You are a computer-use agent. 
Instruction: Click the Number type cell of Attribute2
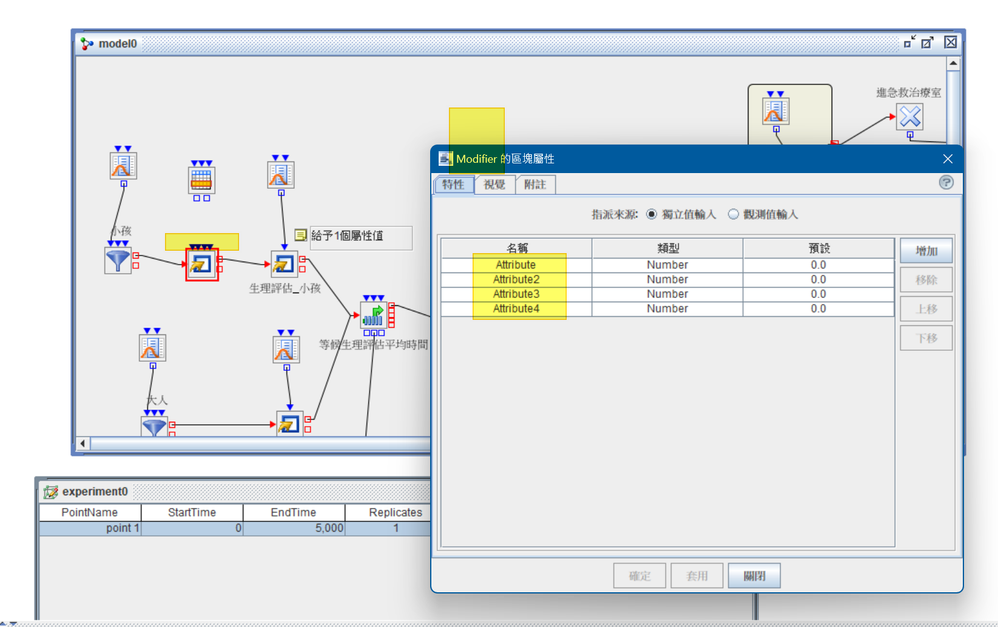pos(667,279)
